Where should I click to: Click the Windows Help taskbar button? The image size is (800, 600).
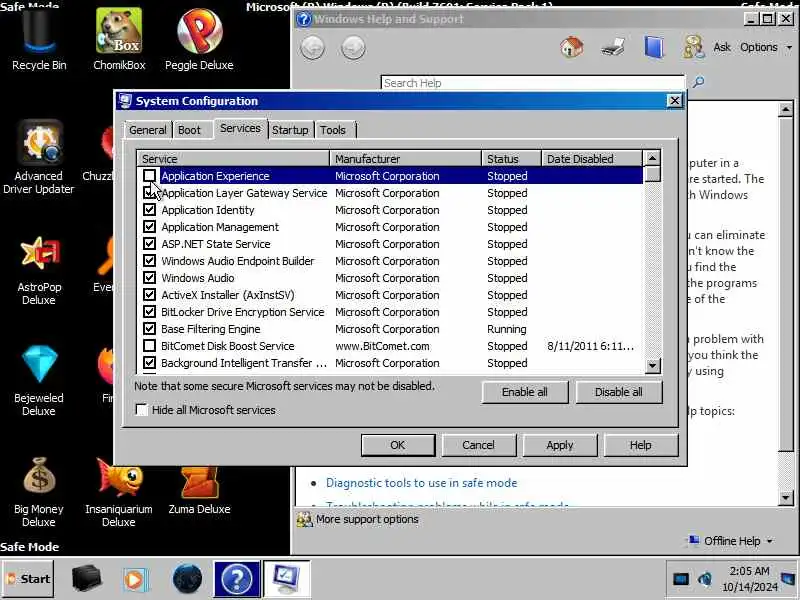[x=237, y=579]
